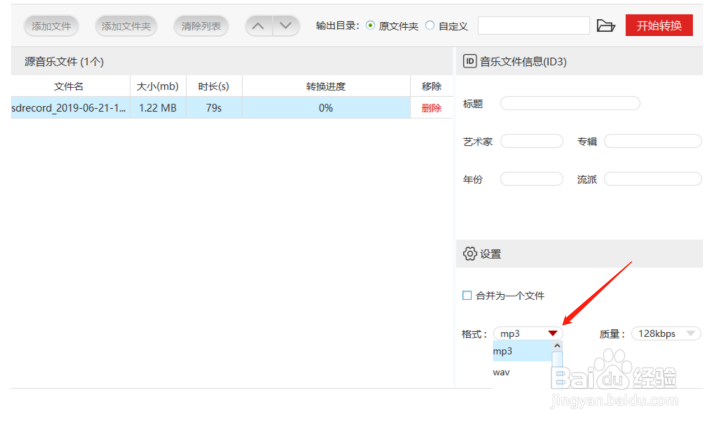Move file up with the up arrow

(x=258, y=26)
